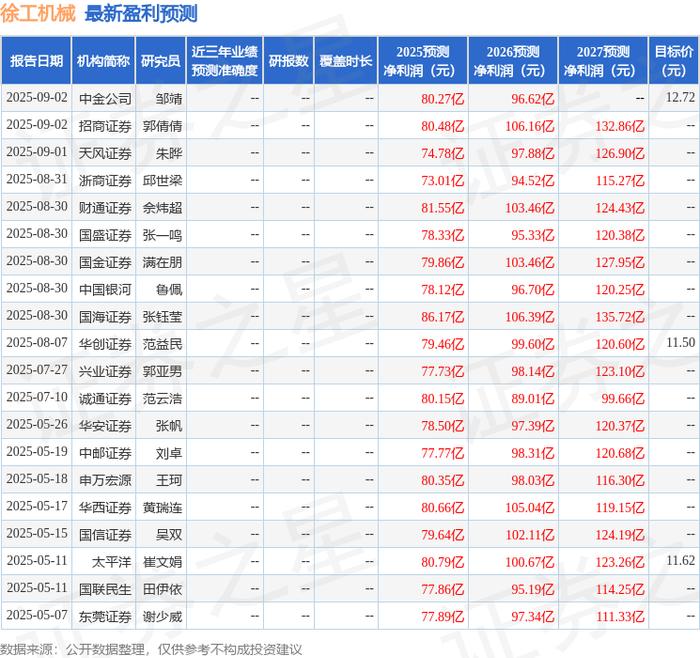Select 国金证券 institution cell
Screen dimensions: 700x658
pyautogui.click(x=105, y=262)
